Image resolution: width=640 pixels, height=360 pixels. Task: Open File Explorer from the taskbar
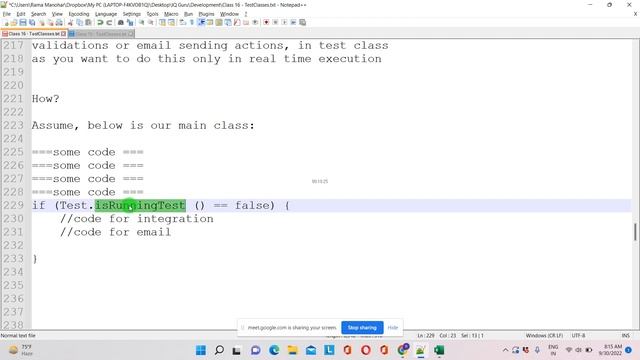tap(293, 350)
